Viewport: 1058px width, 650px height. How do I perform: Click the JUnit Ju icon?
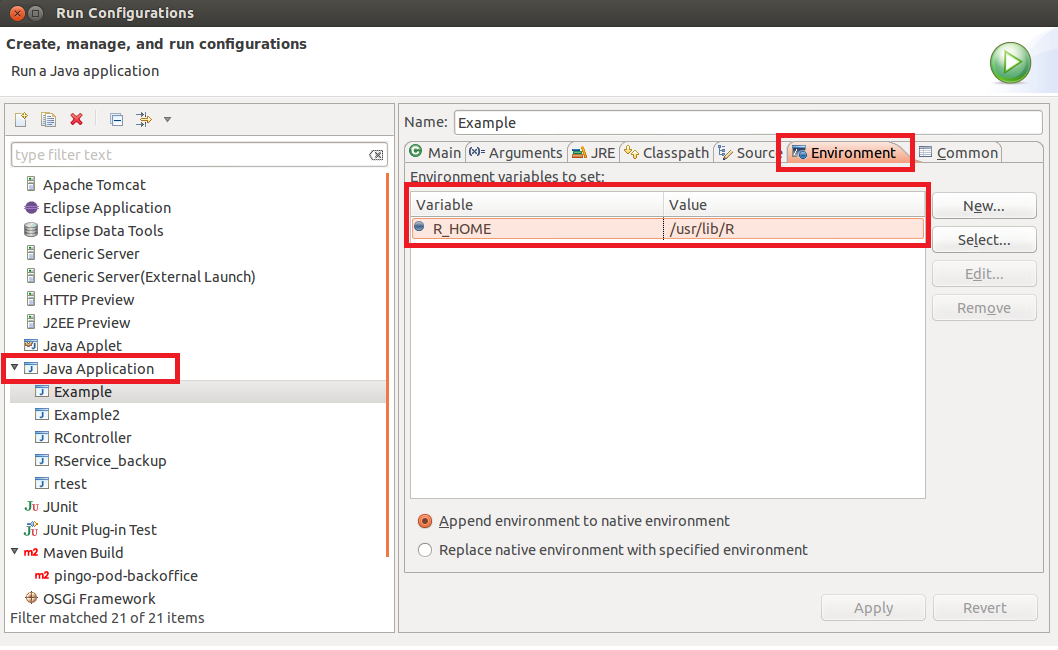31,506
